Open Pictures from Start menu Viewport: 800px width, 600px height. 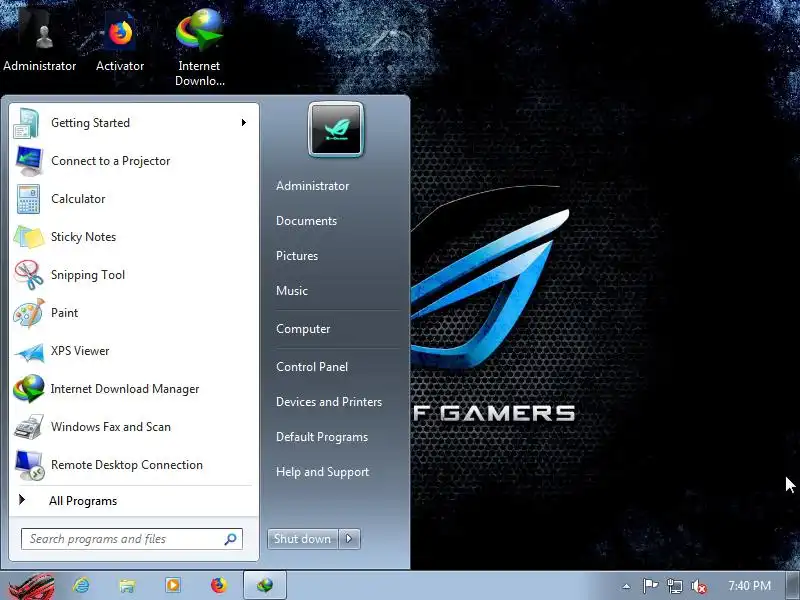(296, 256)
